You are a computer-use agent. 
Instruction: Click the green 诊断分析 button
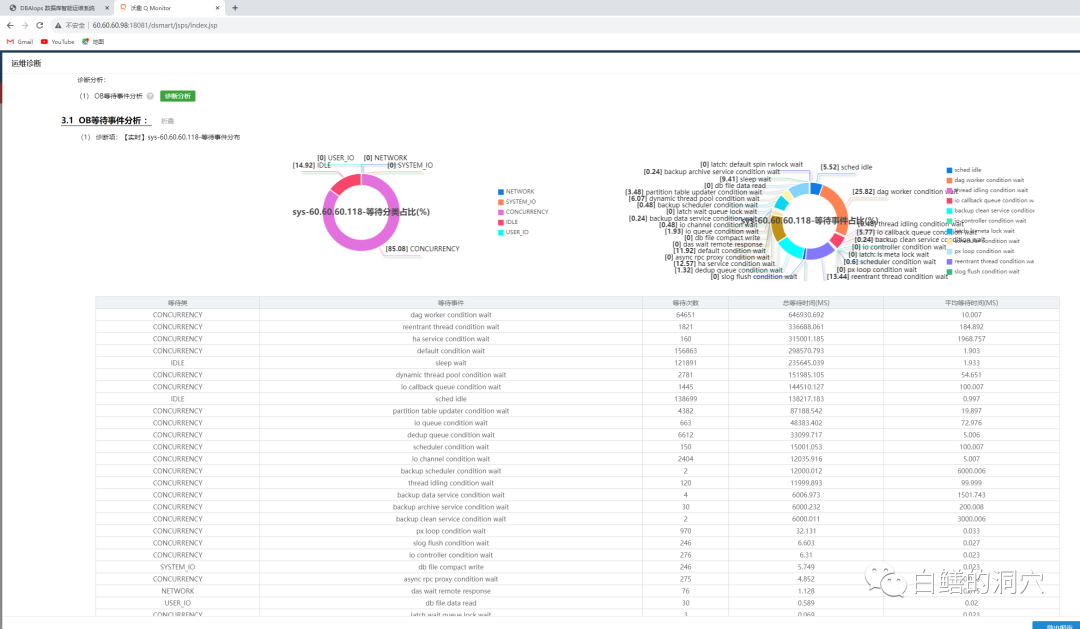coord(177,96)
